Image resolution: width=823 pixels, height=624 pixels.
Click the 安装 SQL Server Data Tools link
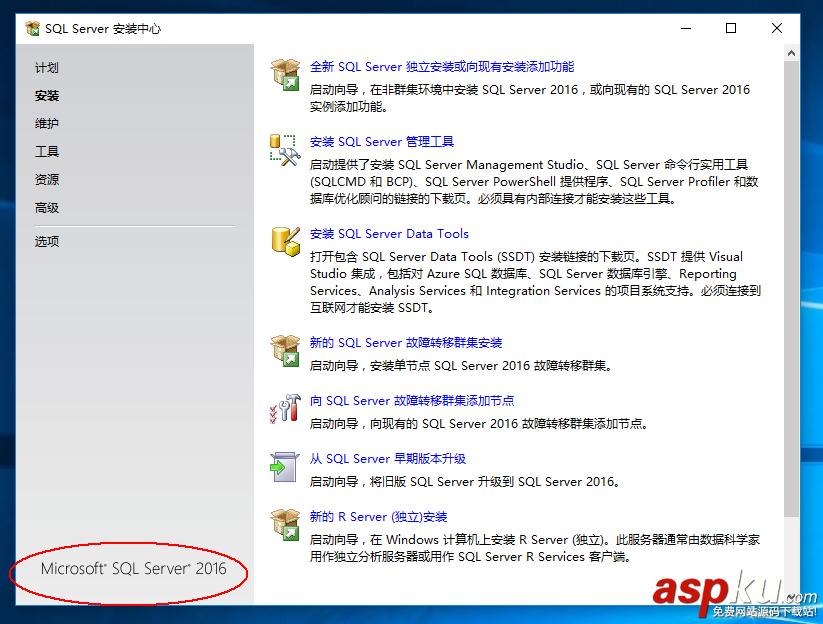[x=389, y=234]
